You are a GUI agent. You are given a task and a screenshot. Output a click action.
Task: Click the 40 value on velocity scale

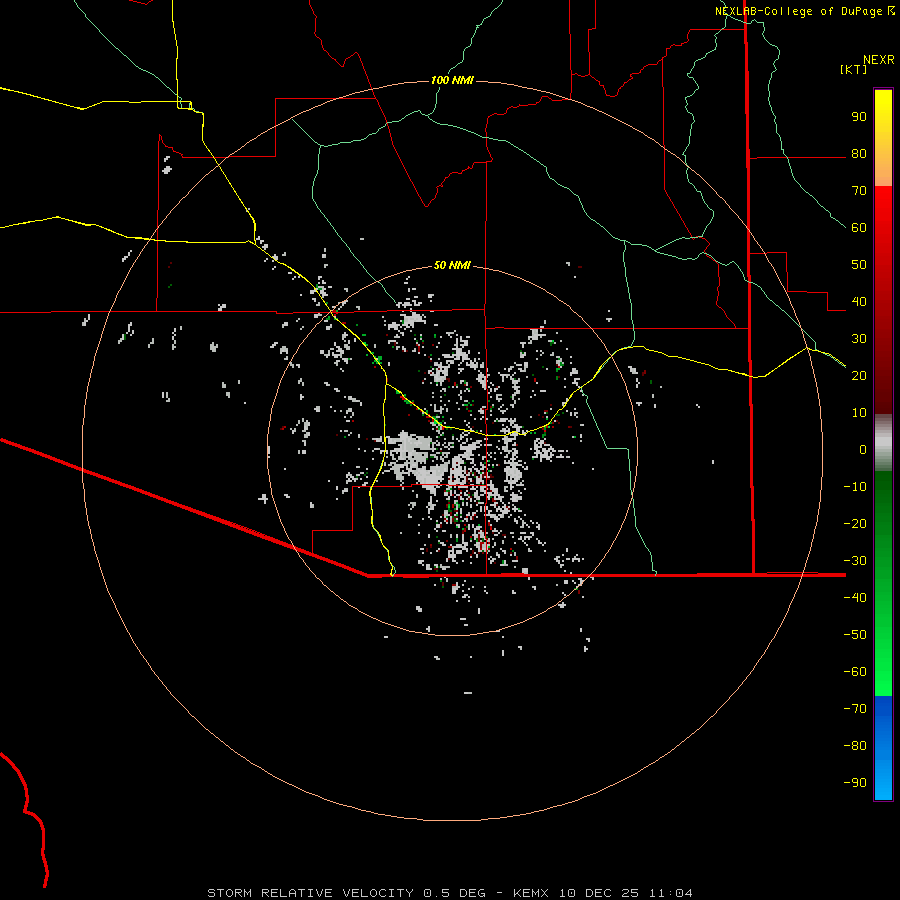click(859, 302)
